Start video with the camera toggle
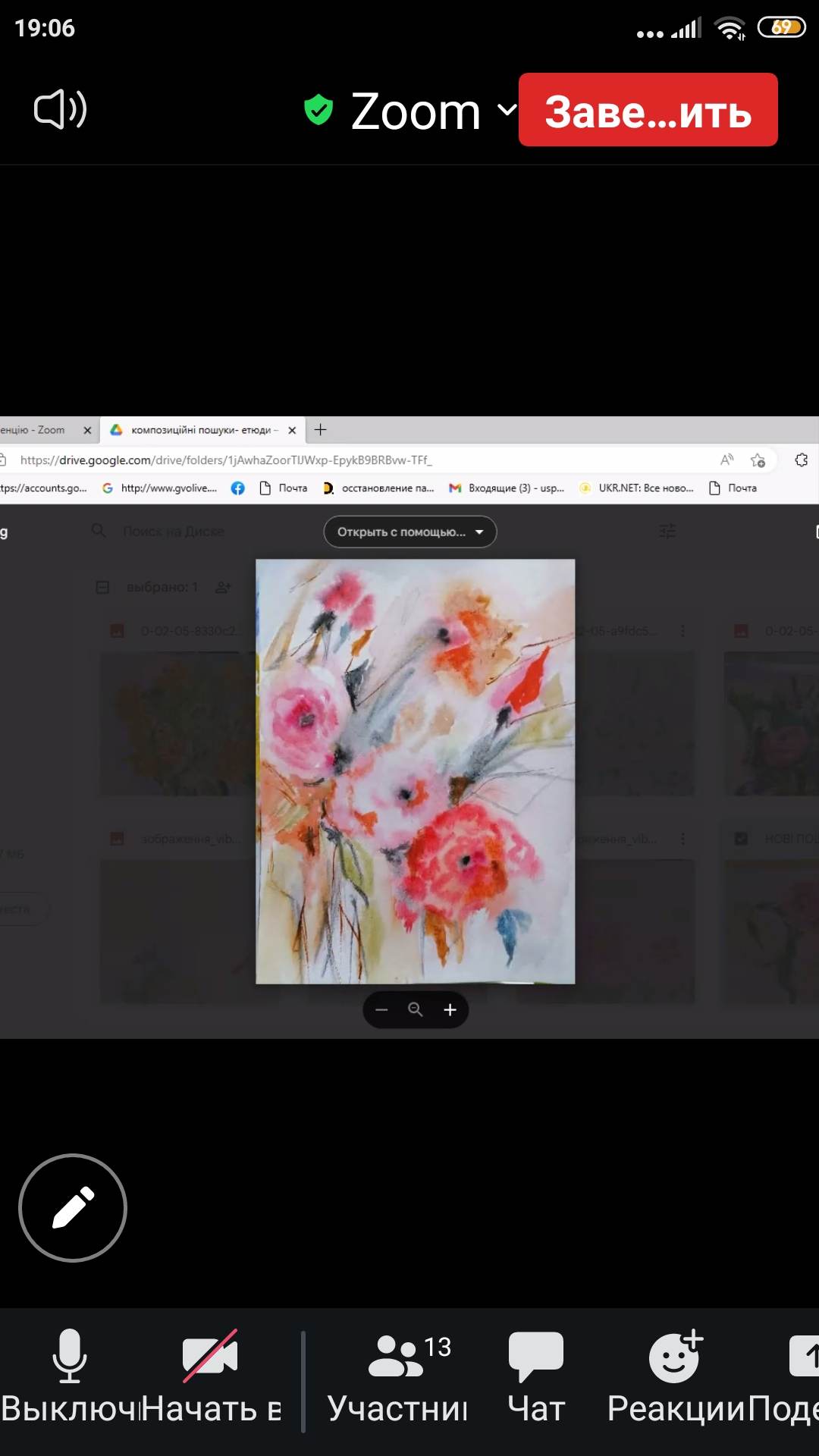 (x=210, y=1376)
